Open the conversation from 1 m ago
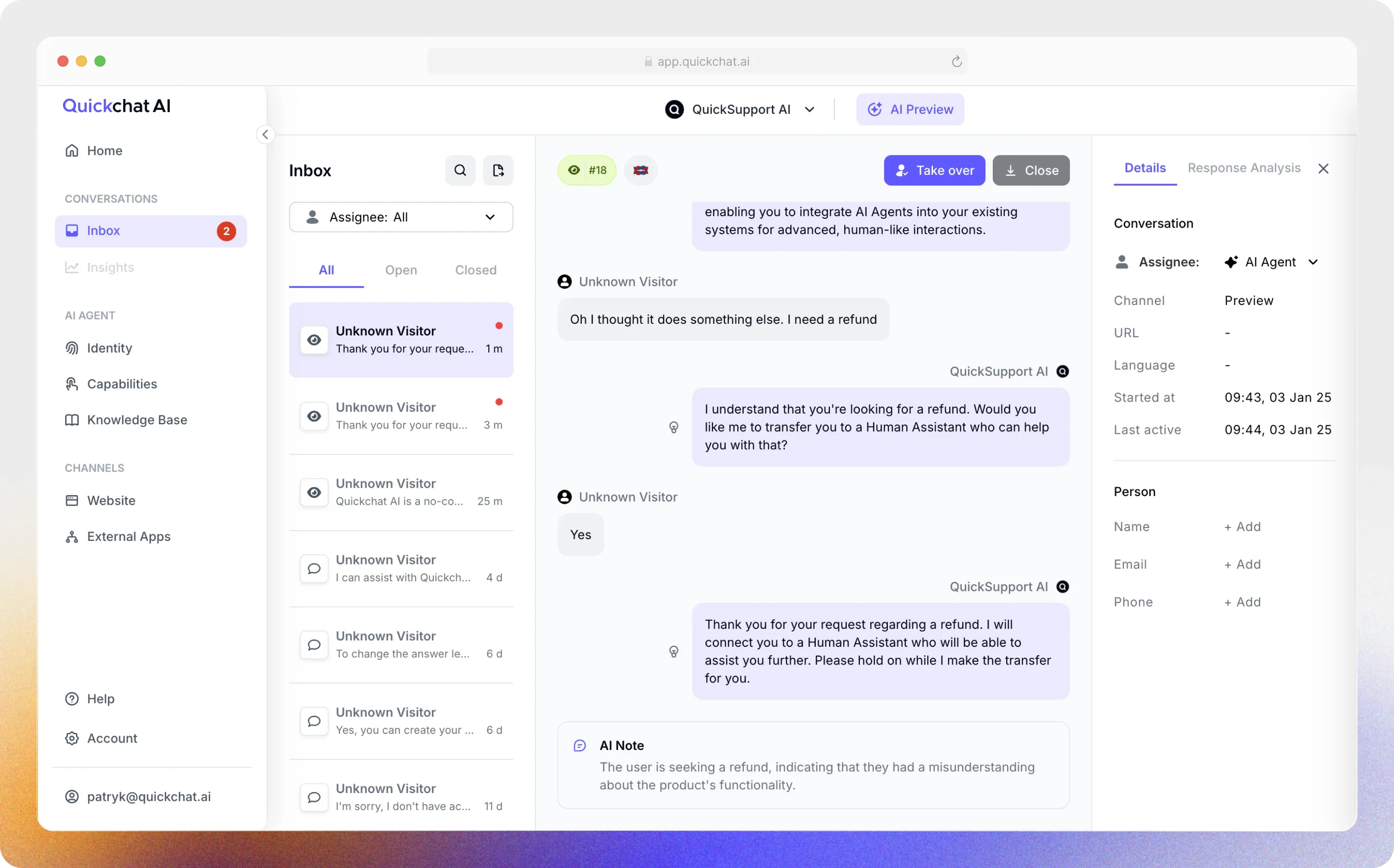 pos(401,340)
